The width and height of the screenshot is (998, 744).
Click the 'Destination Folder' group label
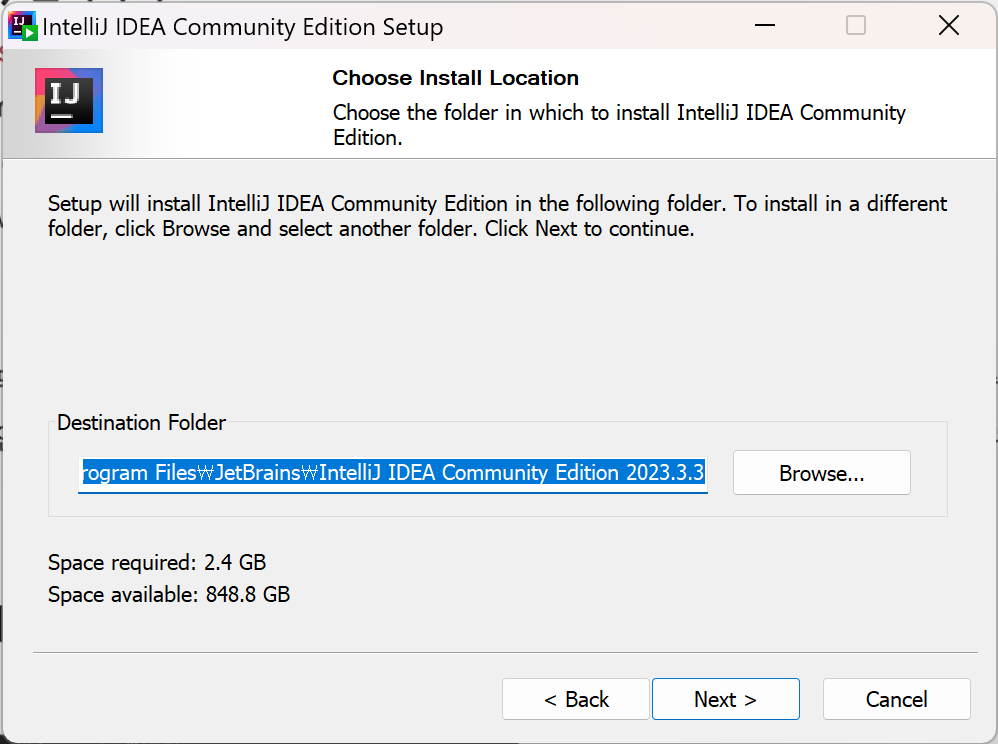[x=141, y=423]
